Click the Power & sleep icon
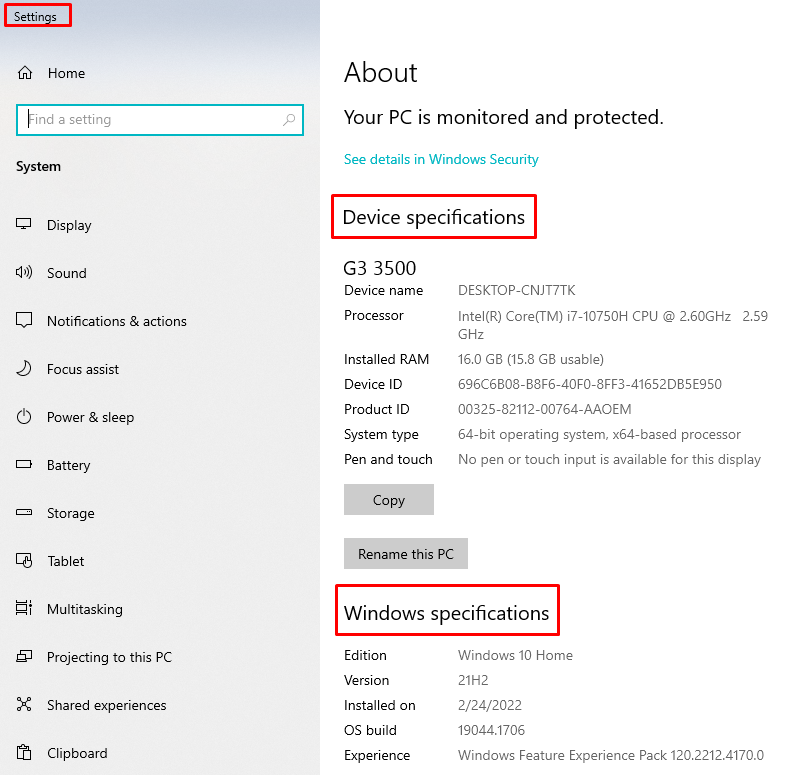Image resolution: width=787 pixels, height=775 pixels. [x=25, y=417]
